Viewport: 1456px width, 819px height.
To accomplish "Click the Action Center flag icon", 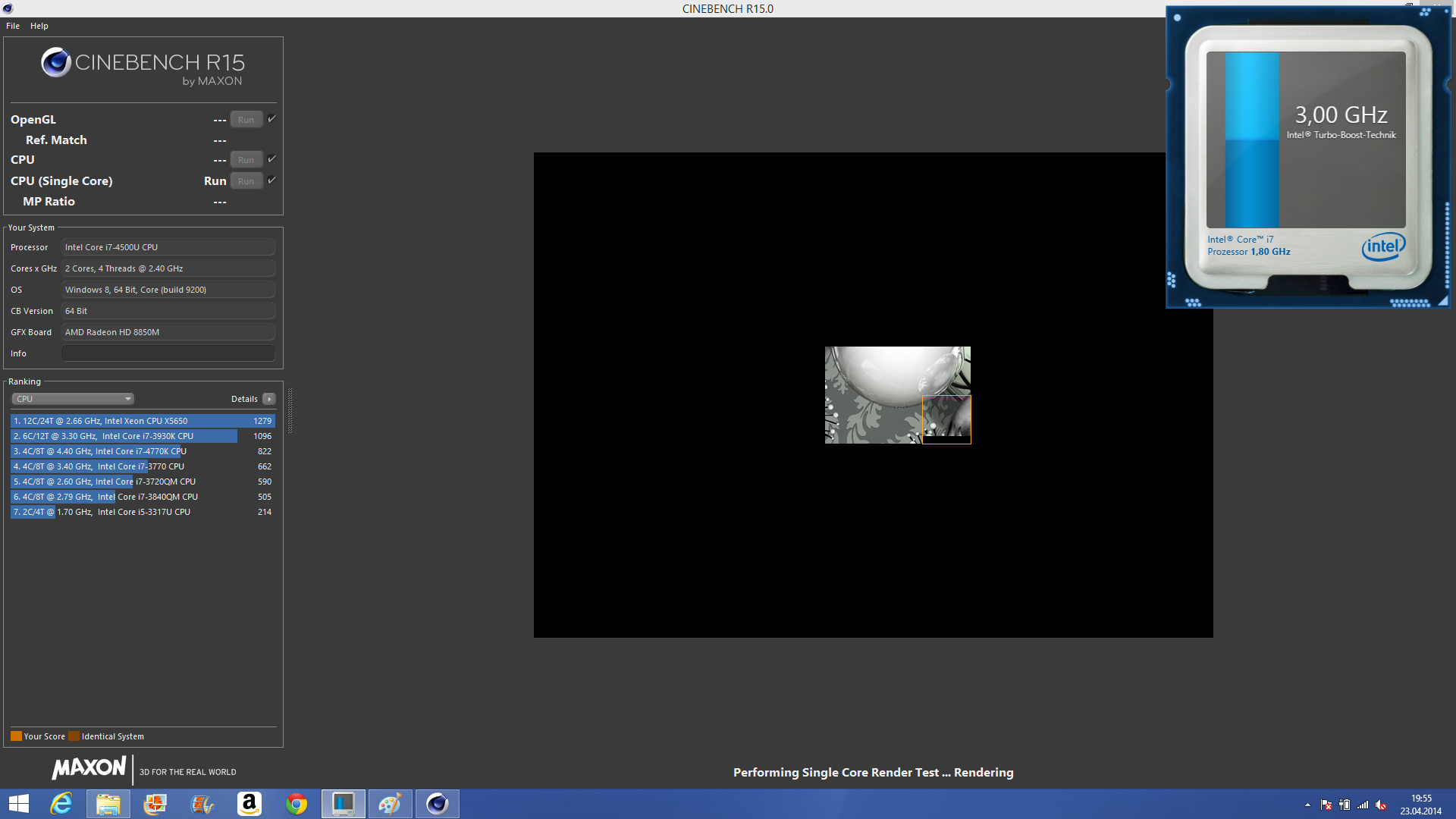I will click(x=1326, y=805).
